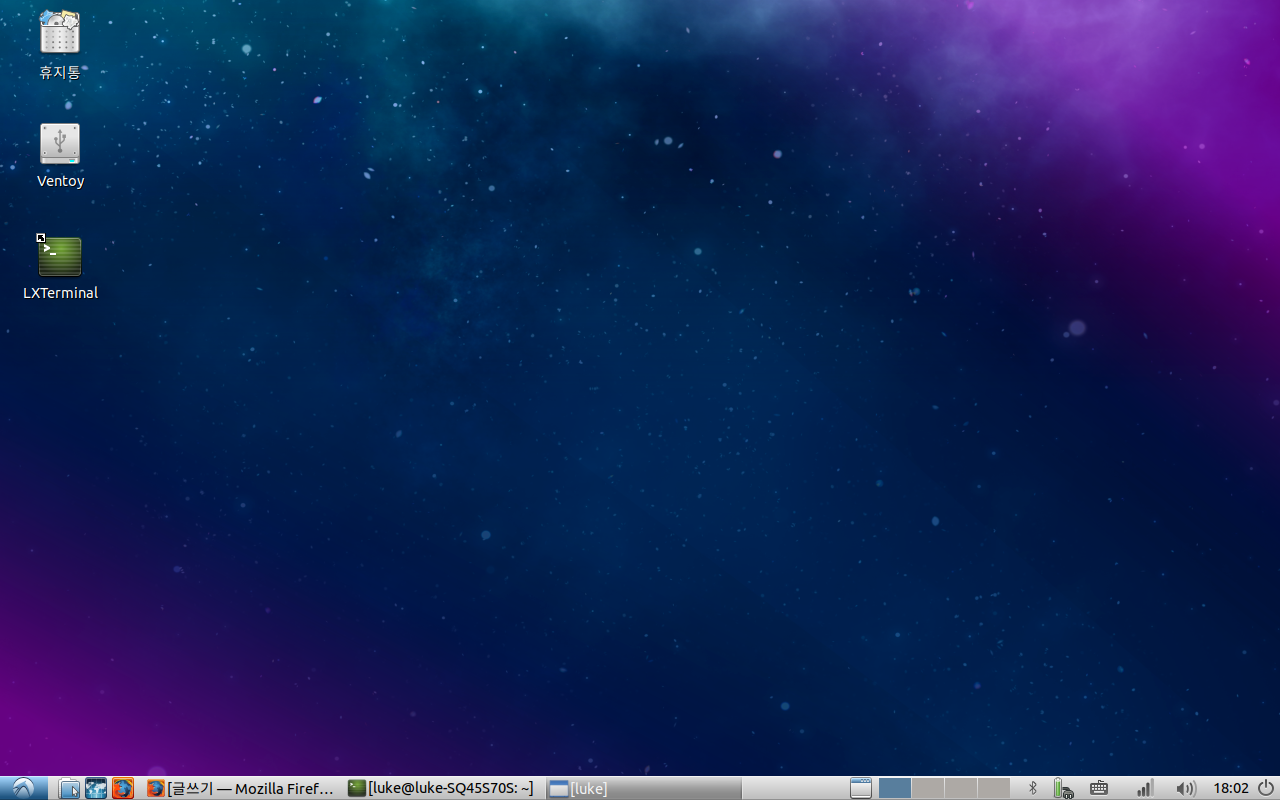Image resolution: width=1280 pixels, height=800 pixels.
Task: Restore the minimized [luke] window
Action: point(578,788)
